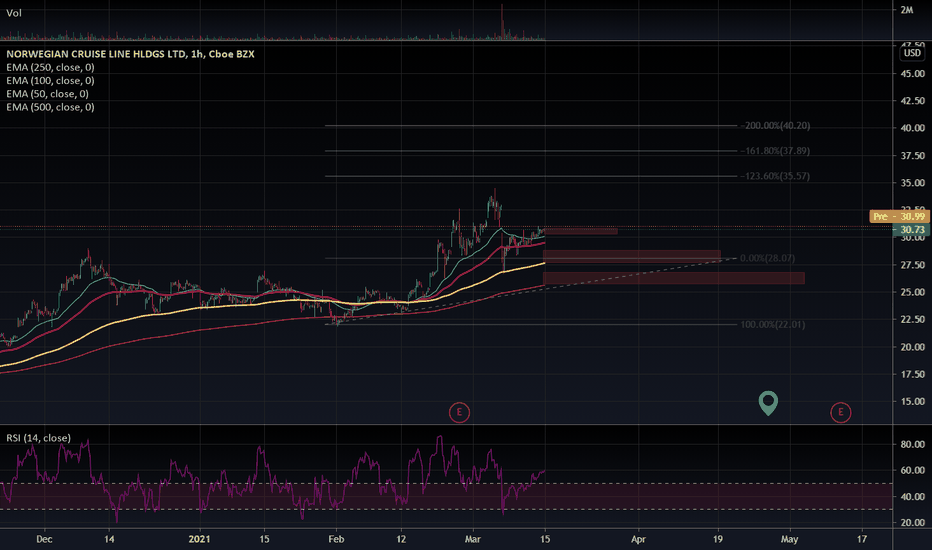The width and height of the screenshot is (932, 550).
Task: Click the Vol indicator label
Action: pyautogui.click(x=14, y=12)
